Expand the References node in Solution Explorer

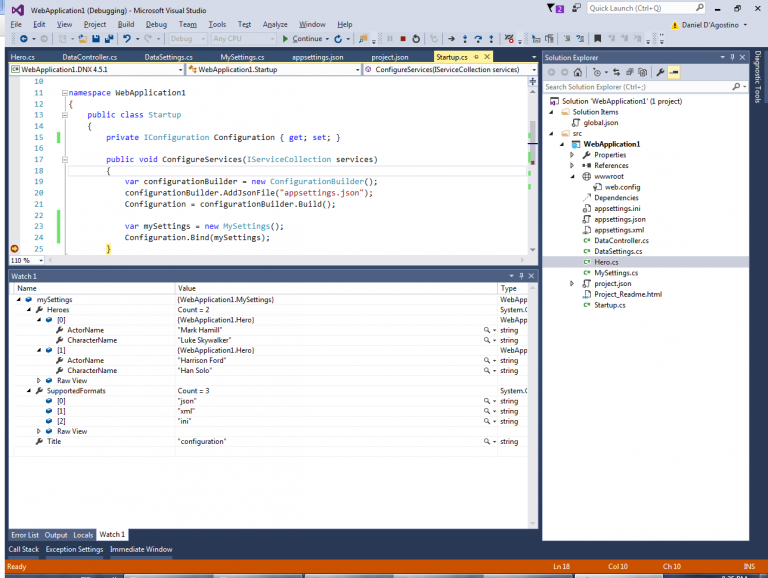(x=572, y=166)
